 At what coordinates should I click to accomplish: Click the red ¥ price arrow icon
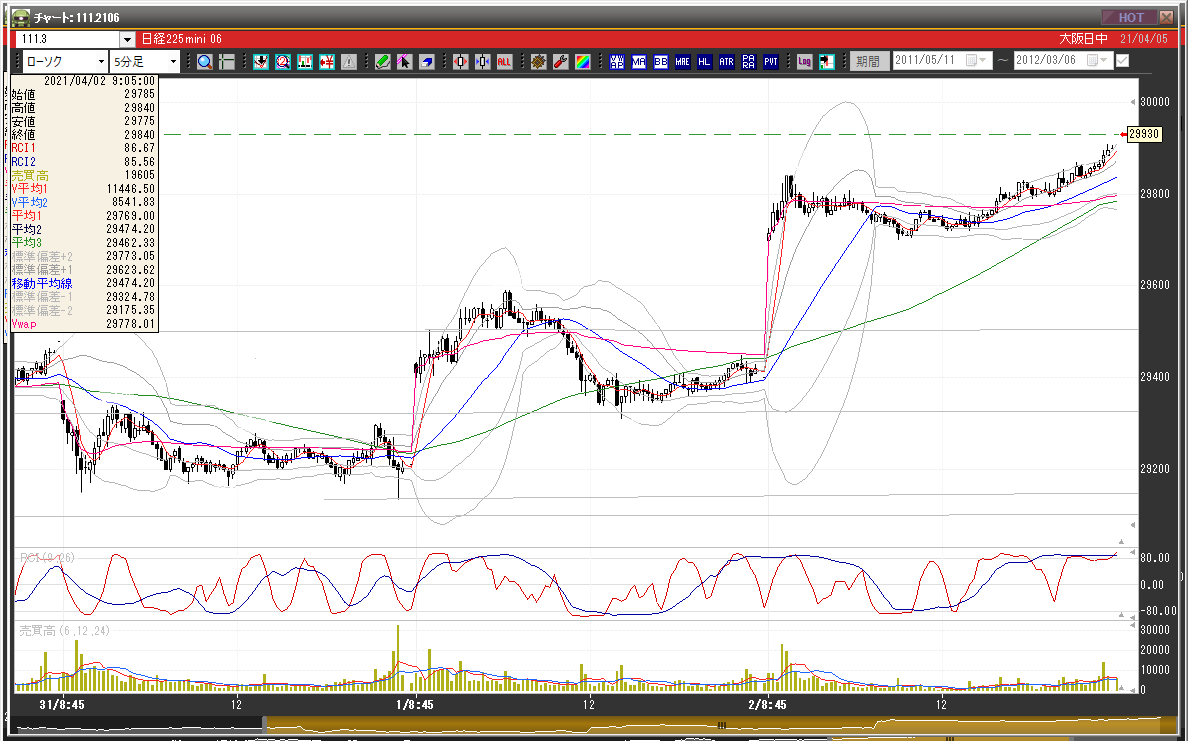pyautogui.click(x=327, y=62)
